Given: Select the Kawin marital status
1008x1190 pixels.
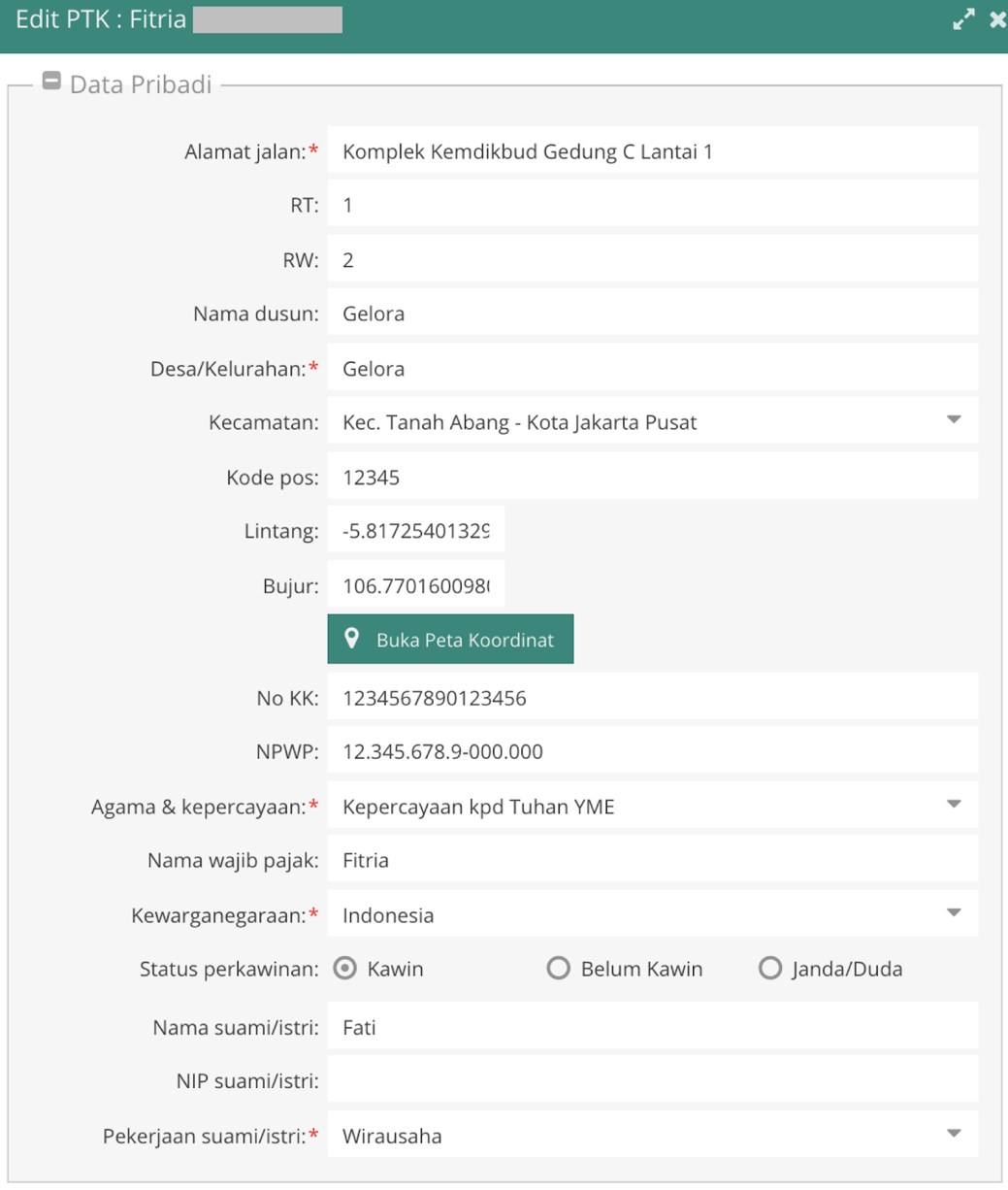Looking at the screenshot, I should coord(344,969).
